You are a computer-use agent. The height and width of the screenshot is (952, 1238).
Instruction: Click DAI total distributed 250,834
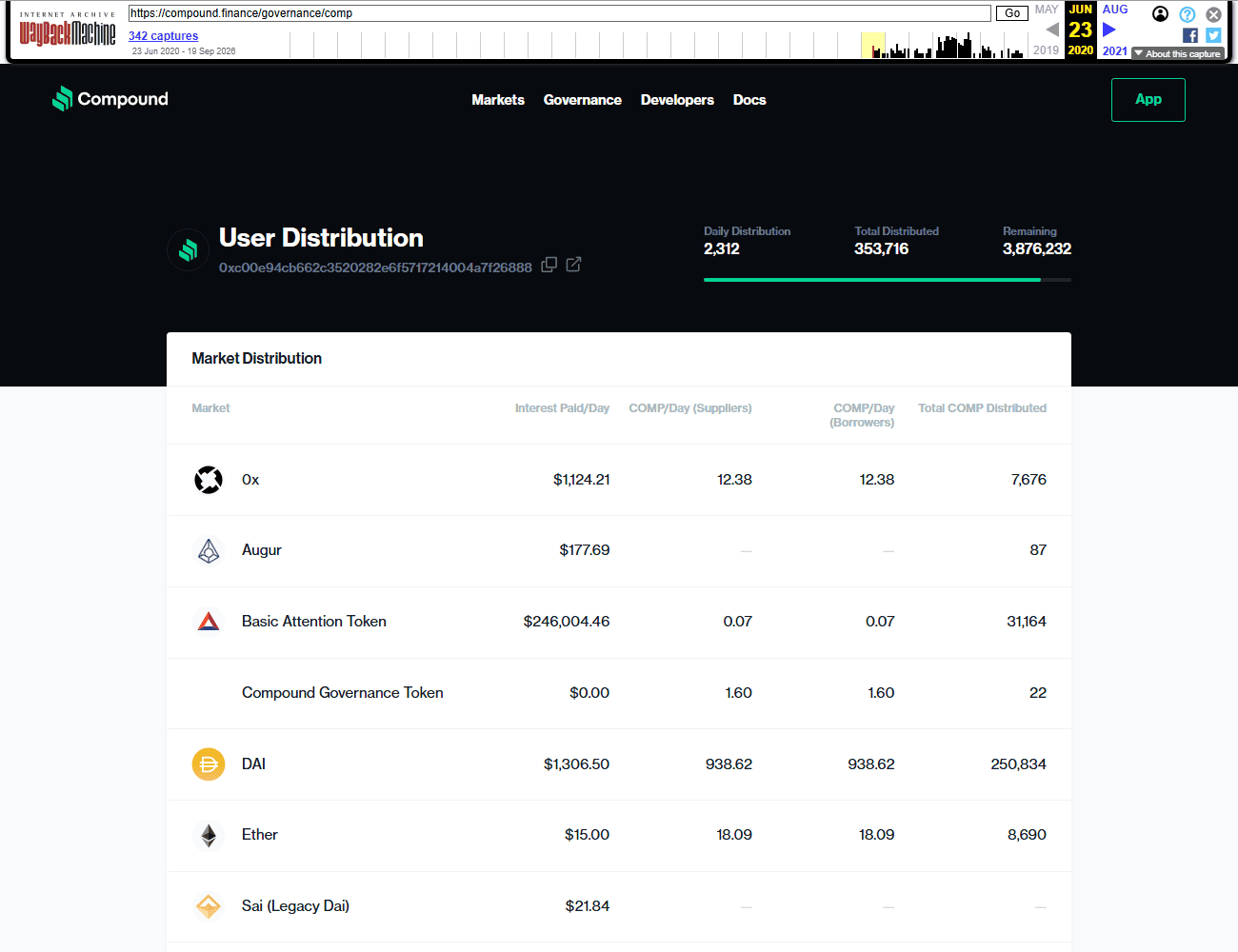[1018, 764]
